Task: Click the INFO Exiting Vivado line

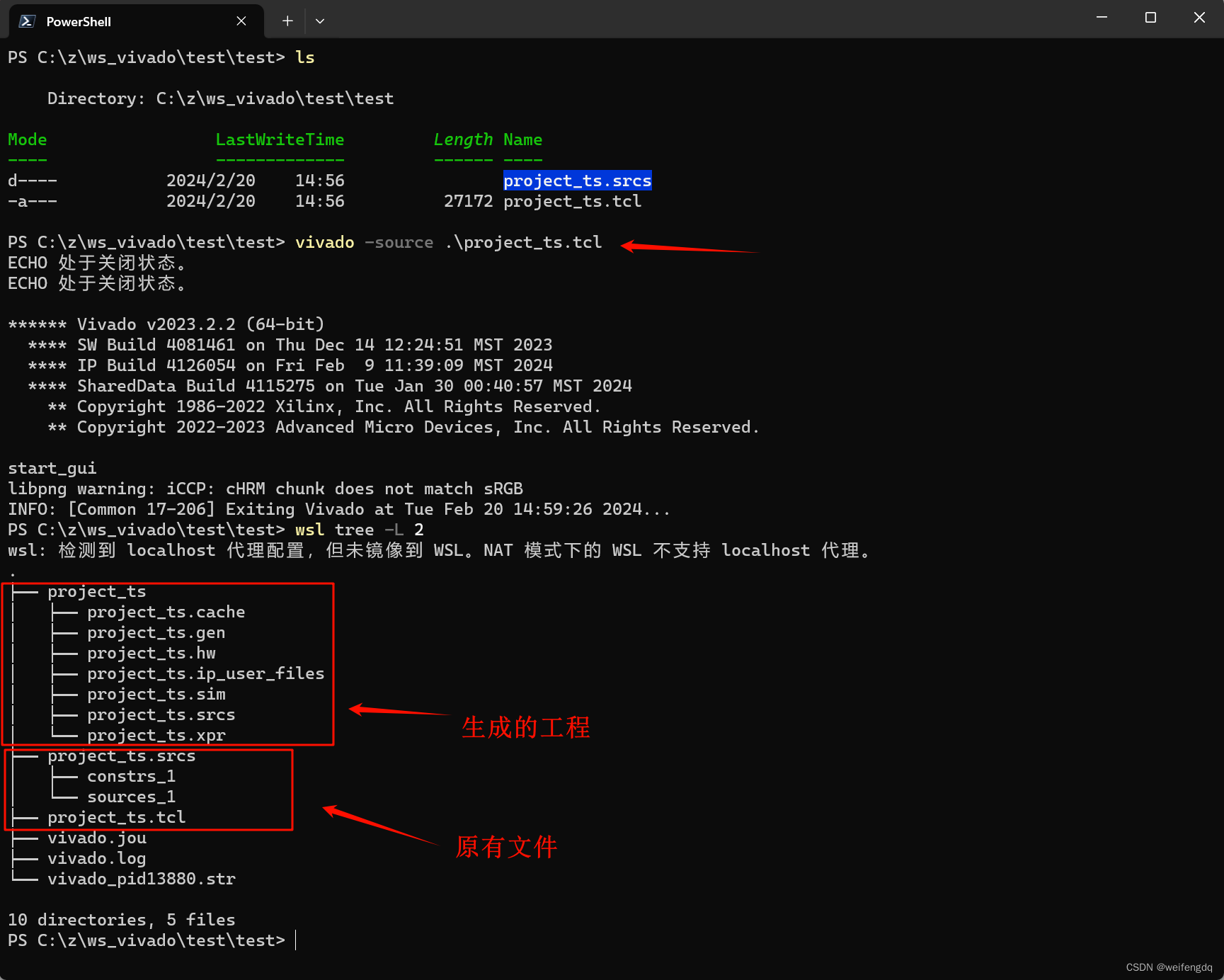Action: coord(339,509)
